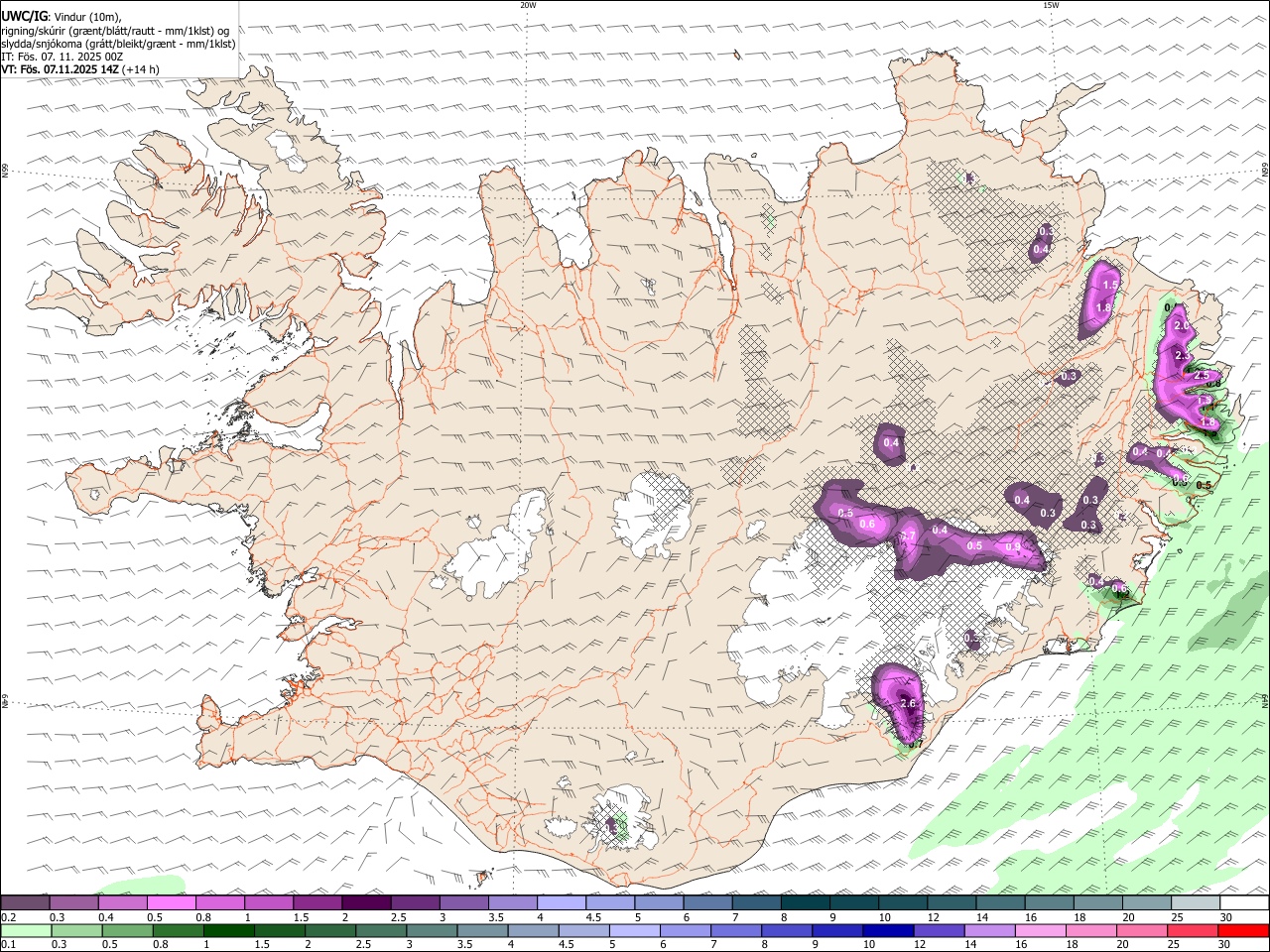Click the 15W longitude label at the top
The width and height of the screenshot is (1270, 952).
[x=1051, y=5]
